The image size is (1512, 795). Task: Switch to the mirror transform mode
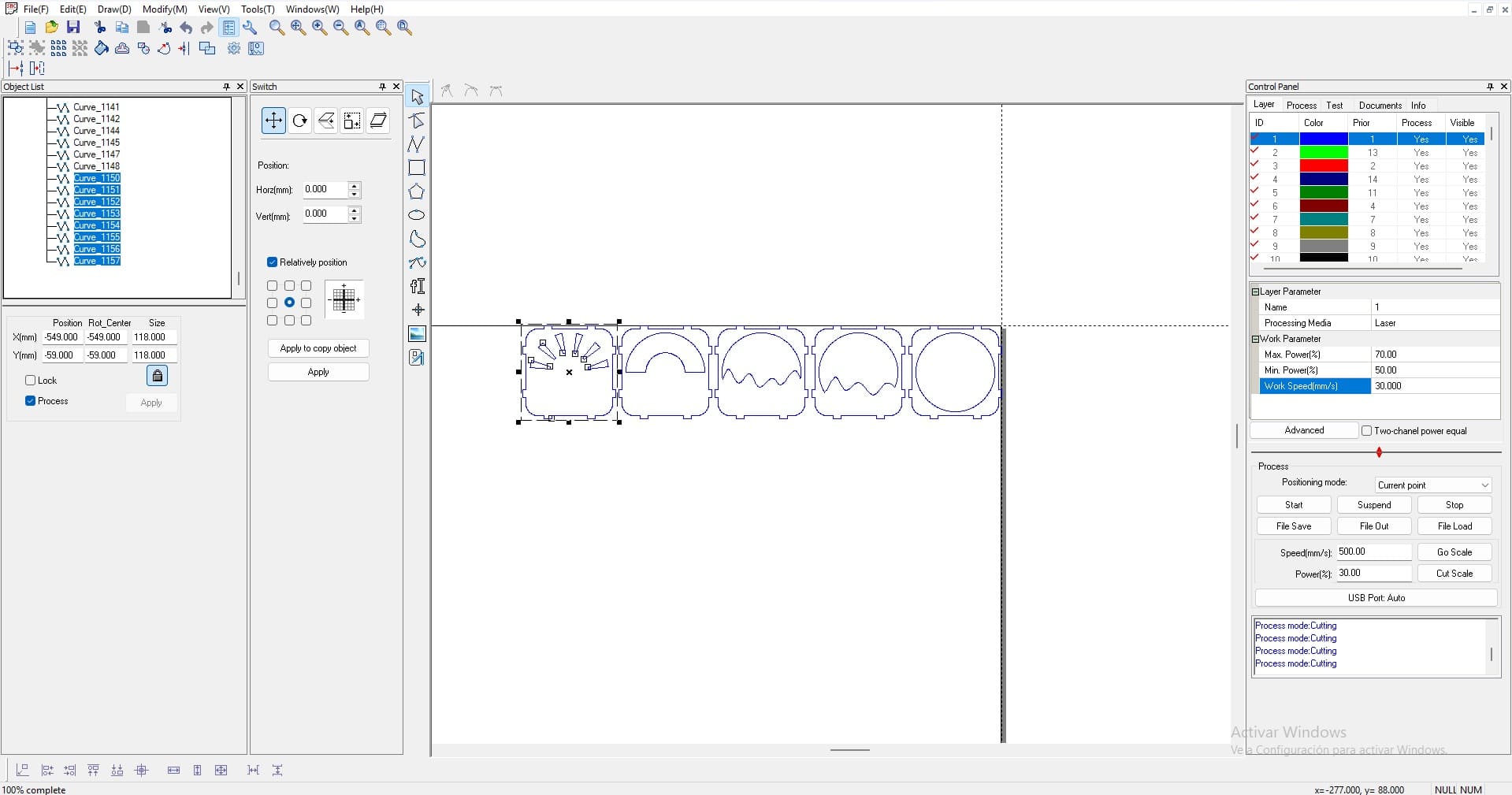pyautogui.click(x=325, y=121)
